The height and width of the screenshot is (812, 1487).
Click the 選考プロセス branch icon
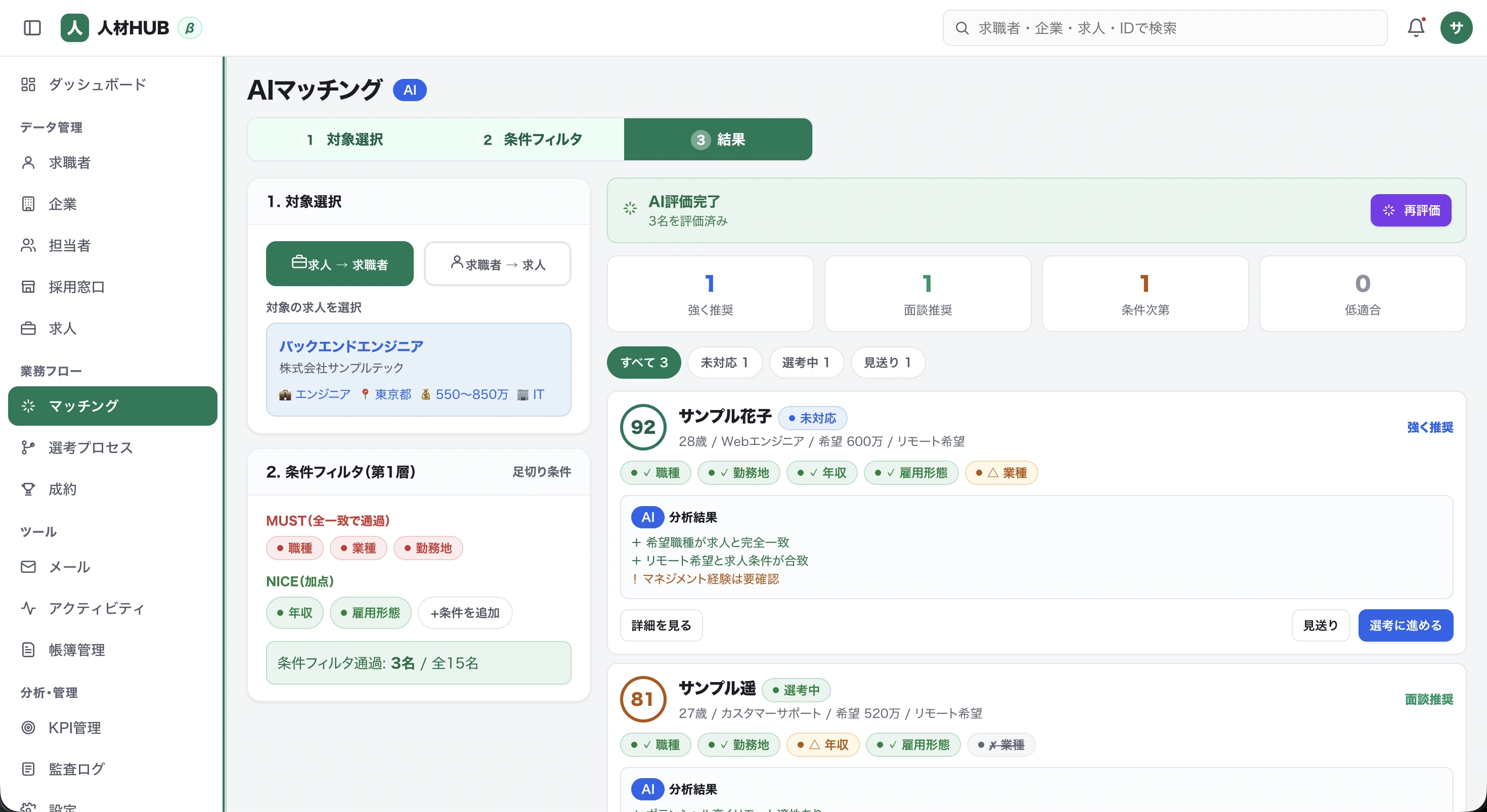[28, 447]
